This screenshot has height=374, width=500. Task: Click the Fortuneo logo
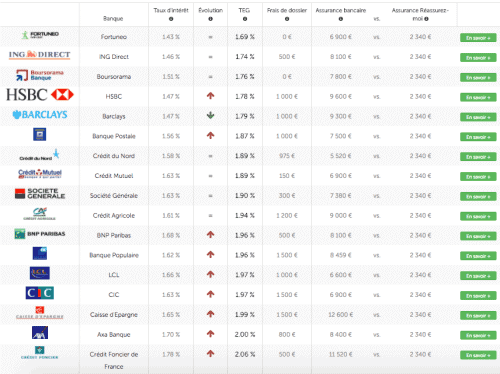40,35
